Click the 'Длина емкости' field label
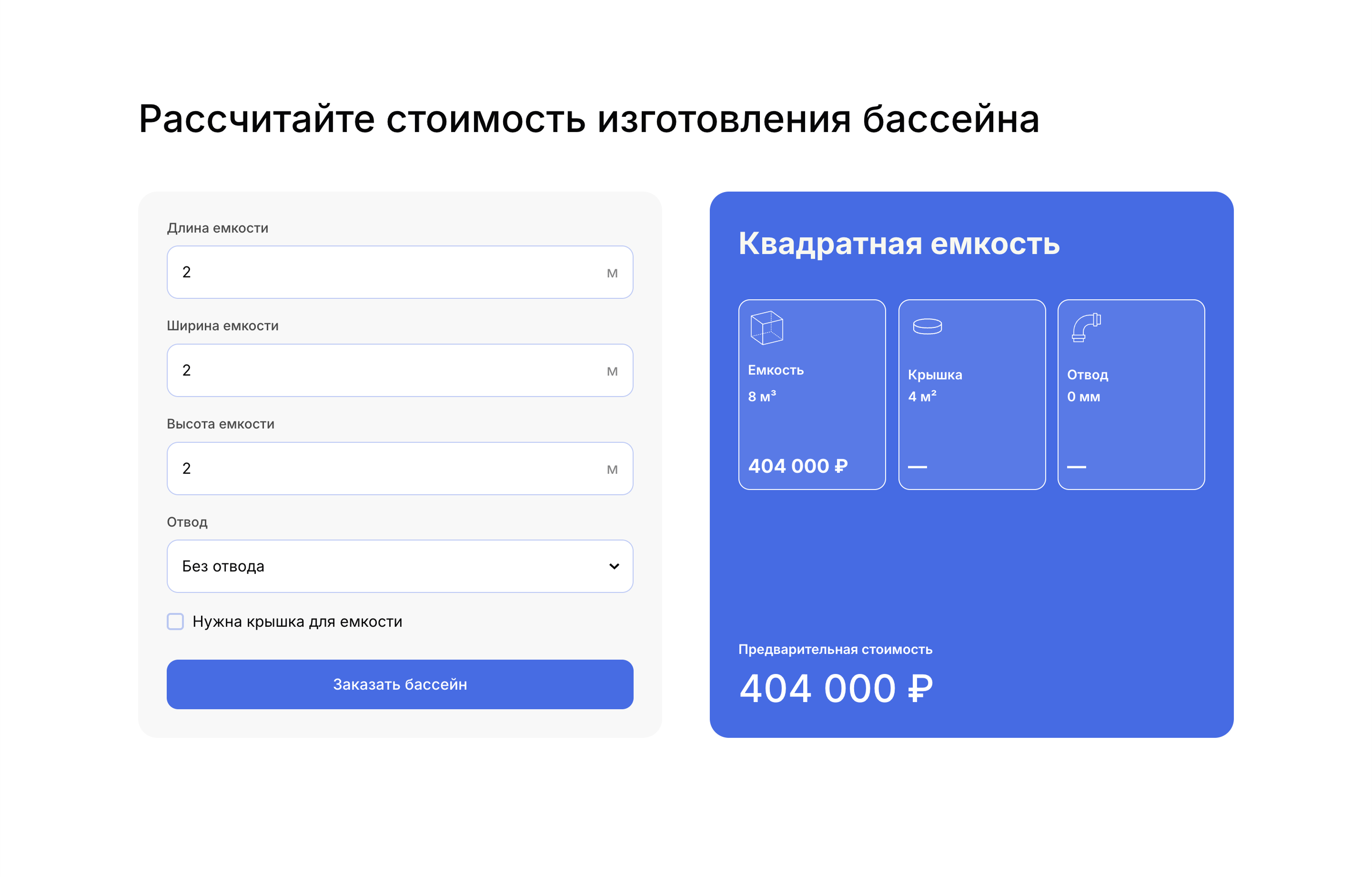Viewport: 1372px width, 877px height. [218, 228]
